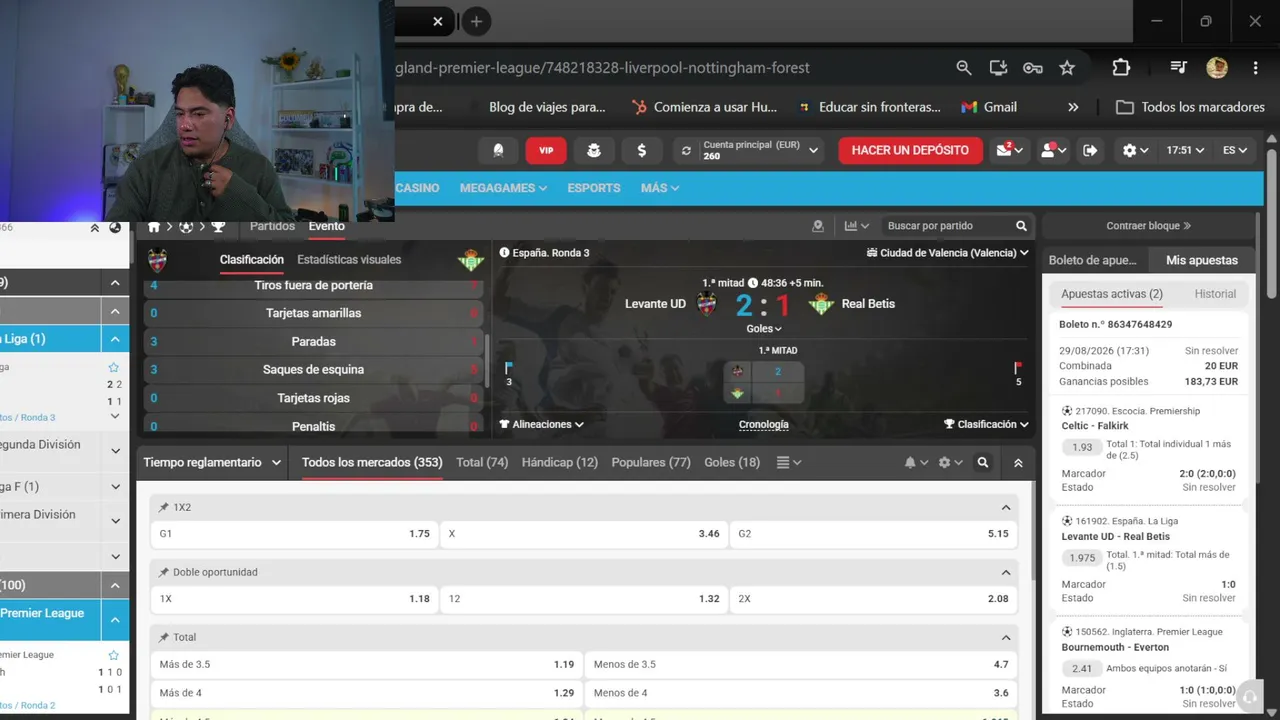Open the Estadísticas visuales tab
Image resolution: width=1280 pixels, height=720 pixels.
click(x=349, y=260)
